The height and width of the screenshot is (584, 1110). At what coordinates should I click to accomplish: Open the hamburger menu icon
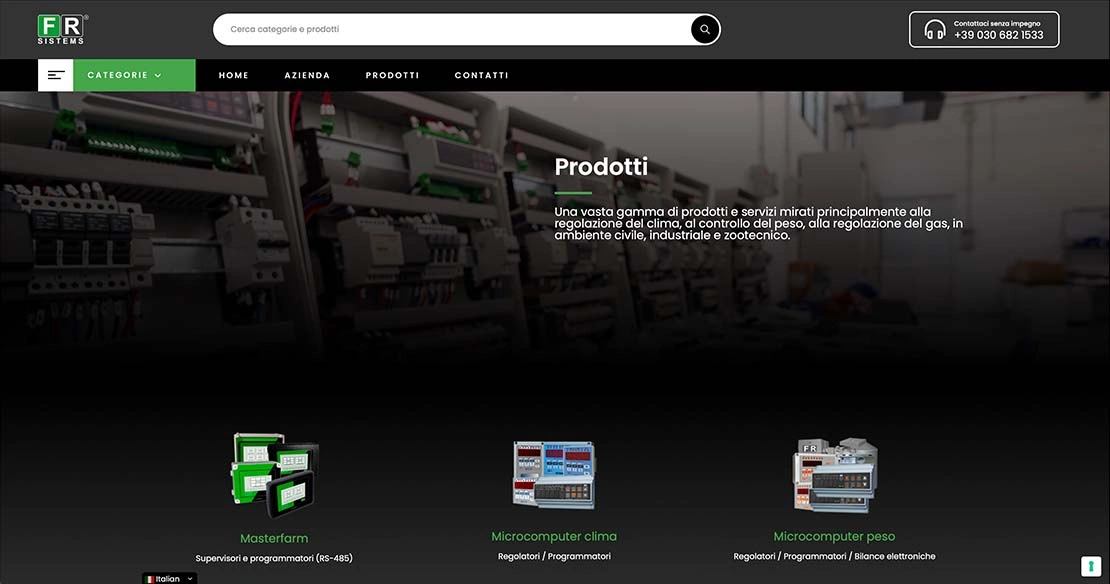pyautogui.click(x=56, y=75)
